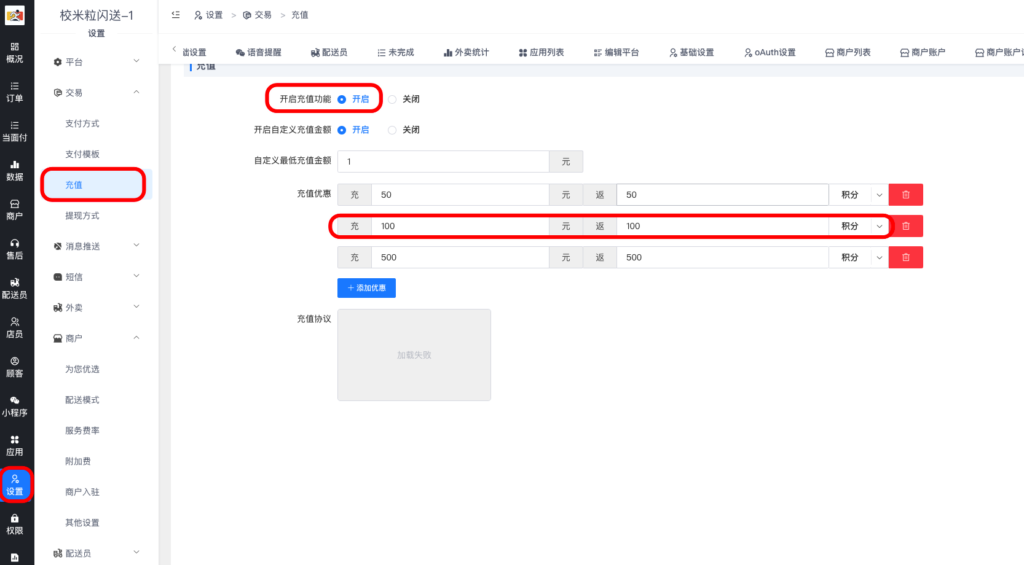Open the 设置 settings icon in dark sidebar
Viewport: 1024px width, 565px height.
[14, 485]
